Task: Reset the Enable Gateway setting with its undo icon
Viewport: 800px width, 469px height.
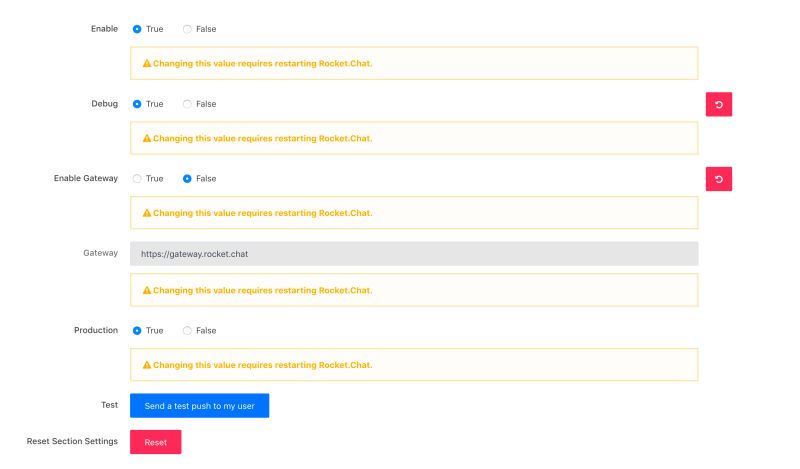Action: 718,179
